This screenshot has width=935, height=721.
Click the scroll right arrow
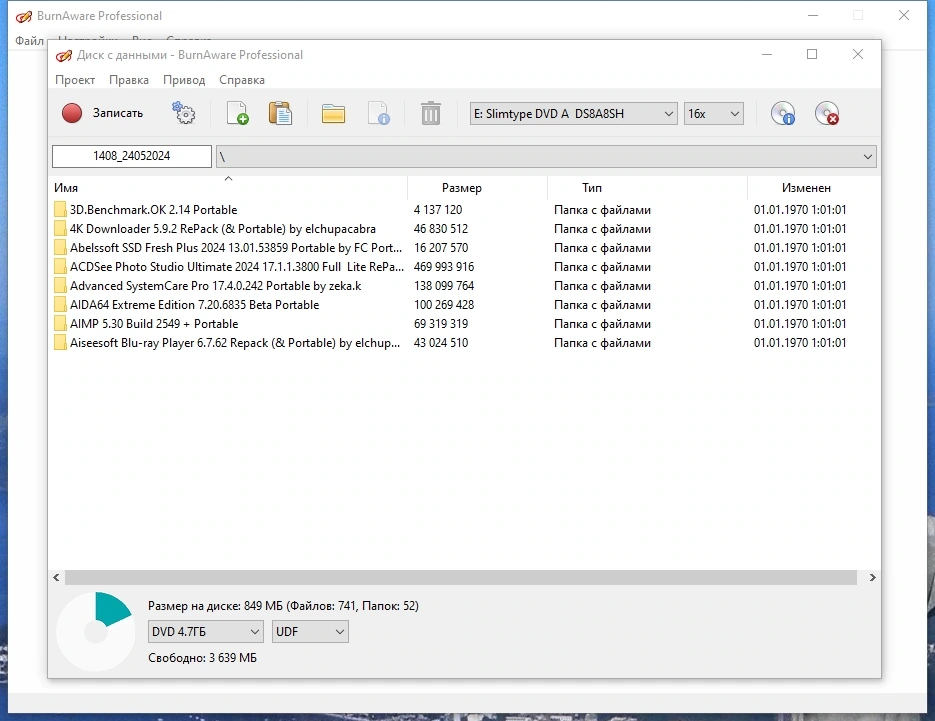pyautogui.click(x=872, y=577)
